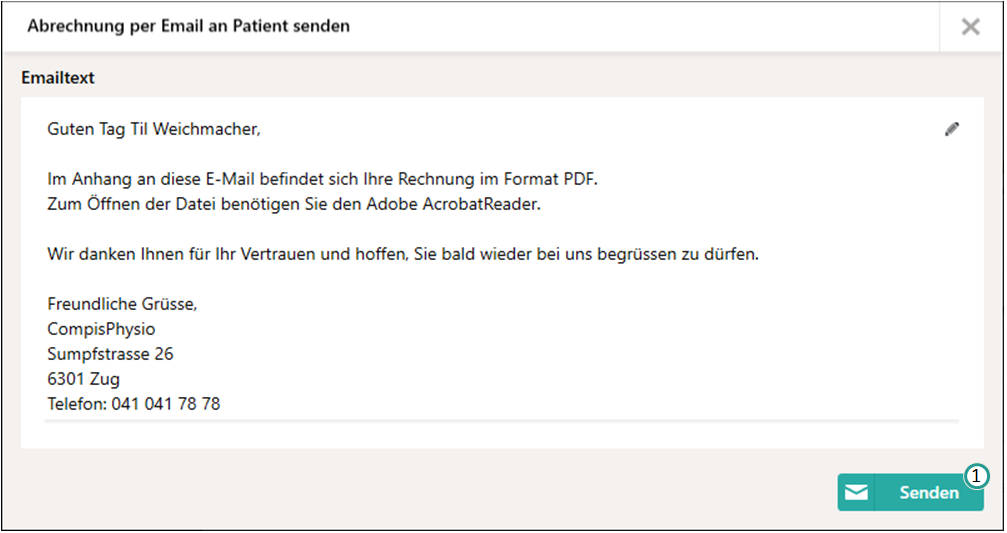This screenshot has height=533, width=1007.
Task: Click the dialog title 'Abrechnung per Email an Patient senden'
Action: (x=188, y=26)
